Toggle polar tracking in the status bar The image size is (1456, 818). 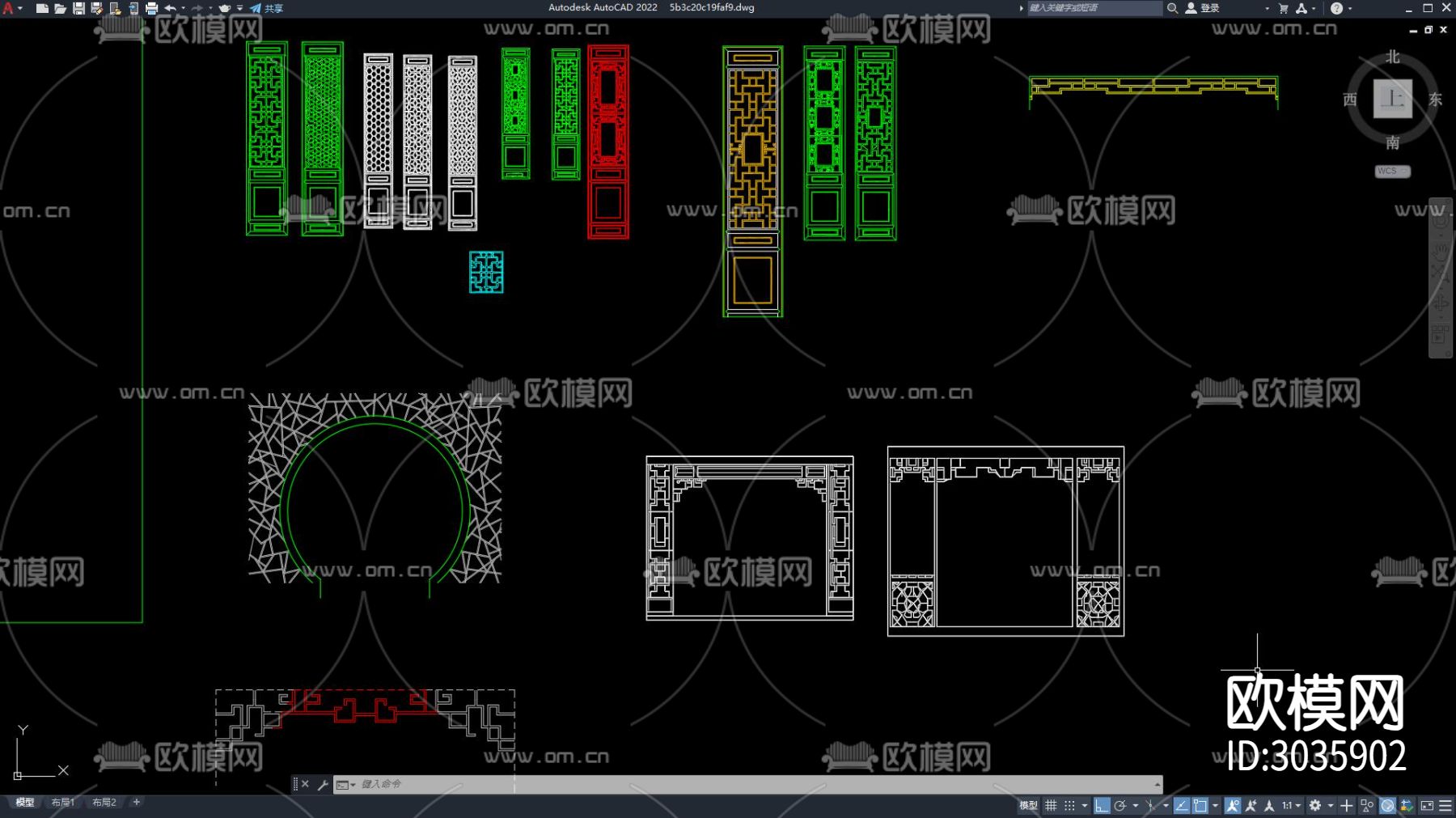[x=1120, y=806]
